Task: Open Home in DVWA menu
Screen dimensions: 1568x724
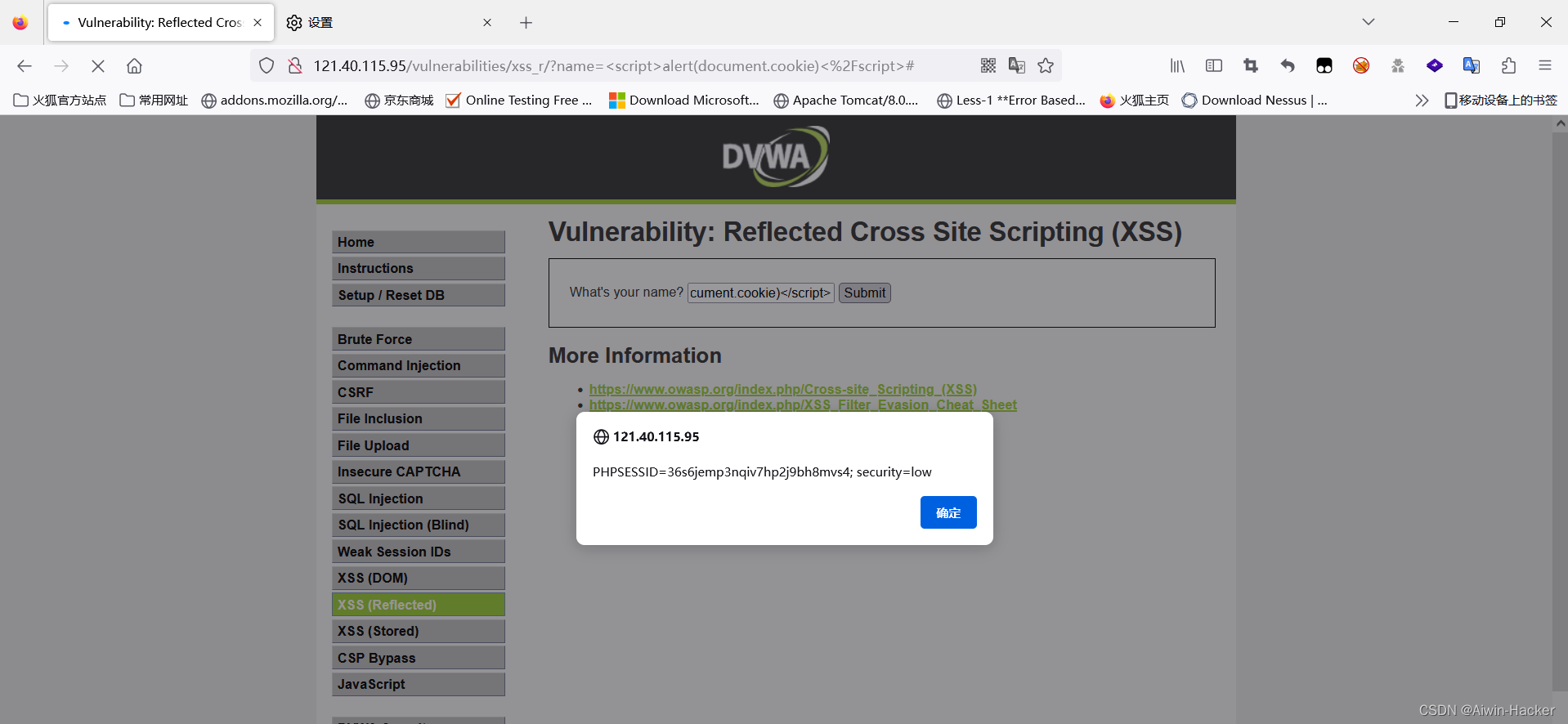Action: click(419, 242)
